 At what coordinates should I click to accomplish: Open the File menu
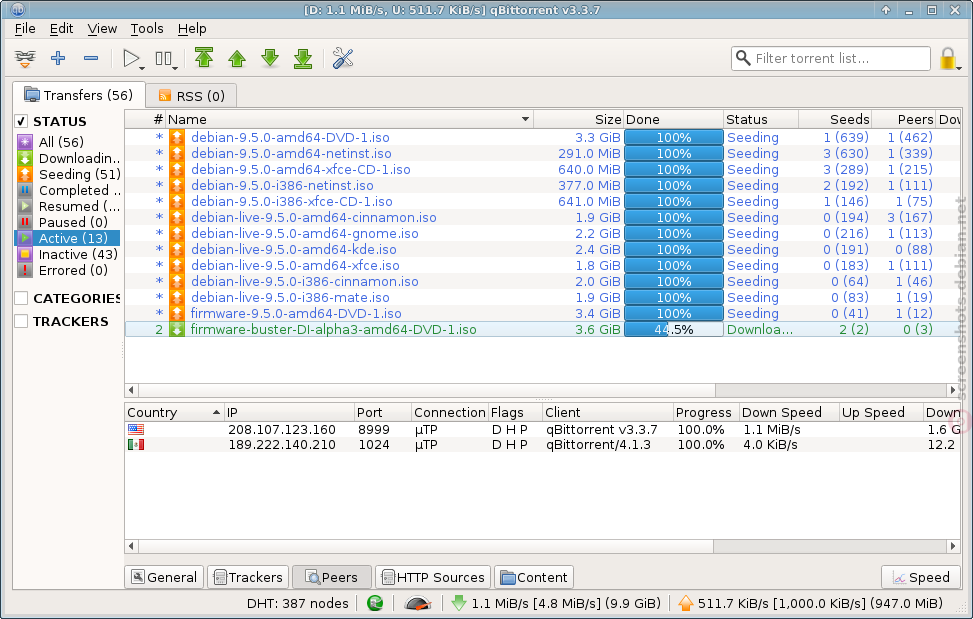[25, 29]
